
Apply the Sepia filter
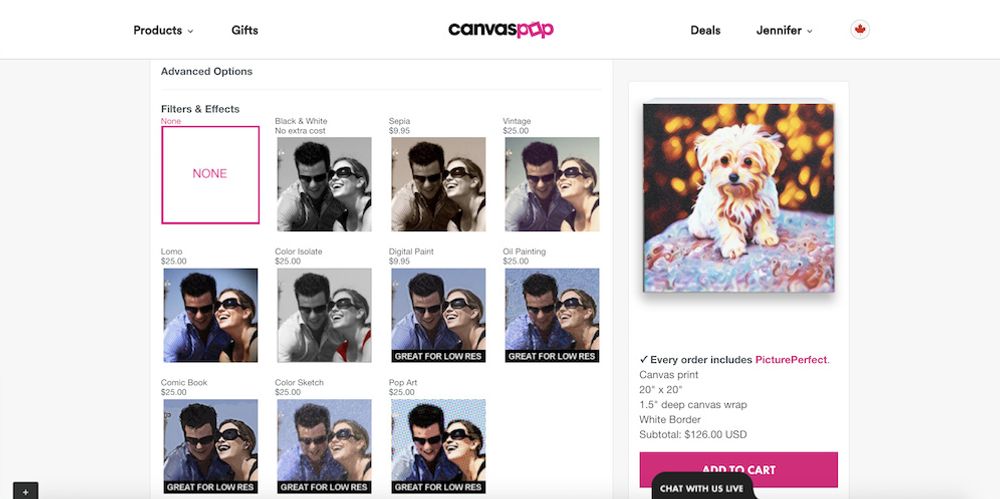[438, 184]
